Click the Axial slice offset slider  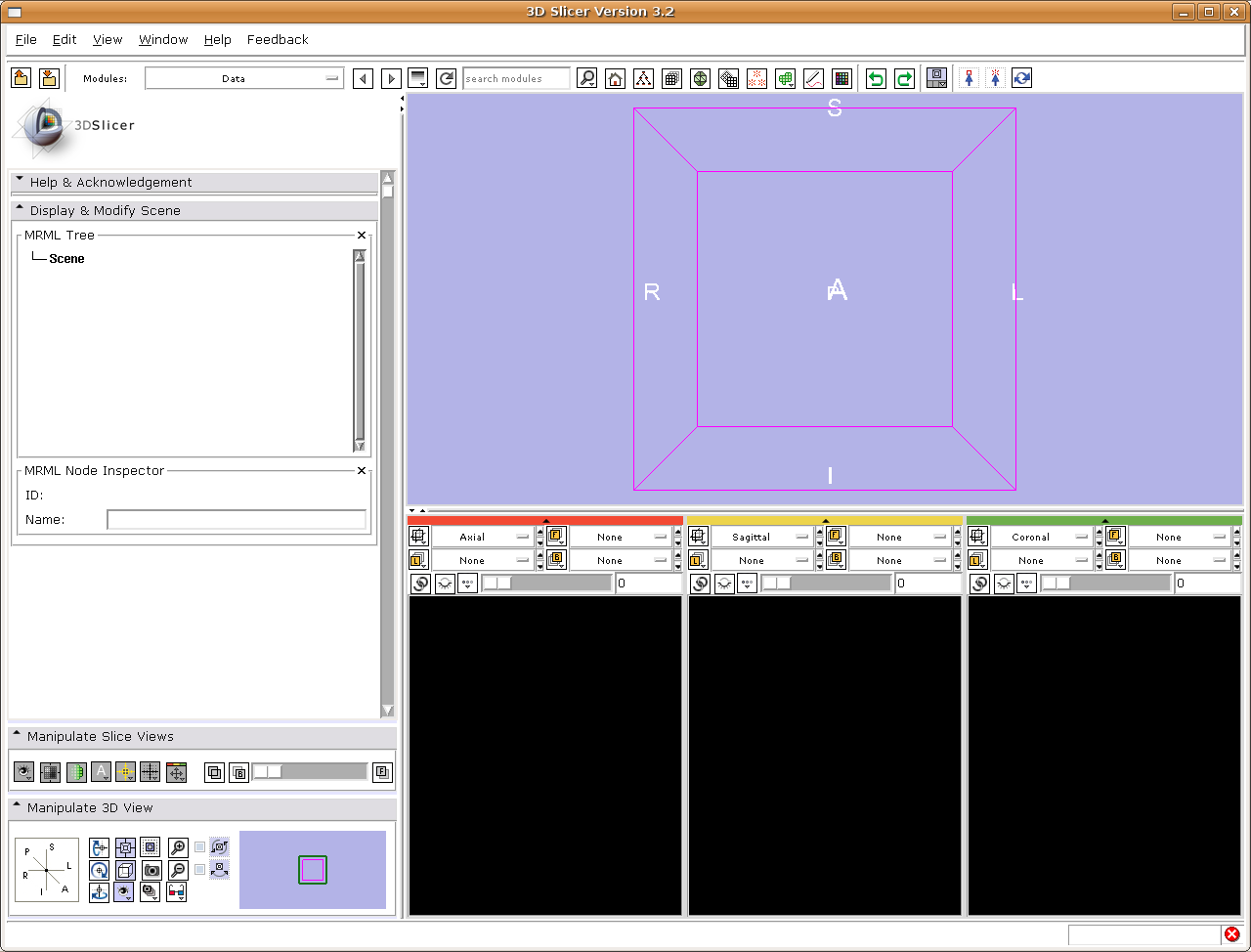(x=546, y=584)
